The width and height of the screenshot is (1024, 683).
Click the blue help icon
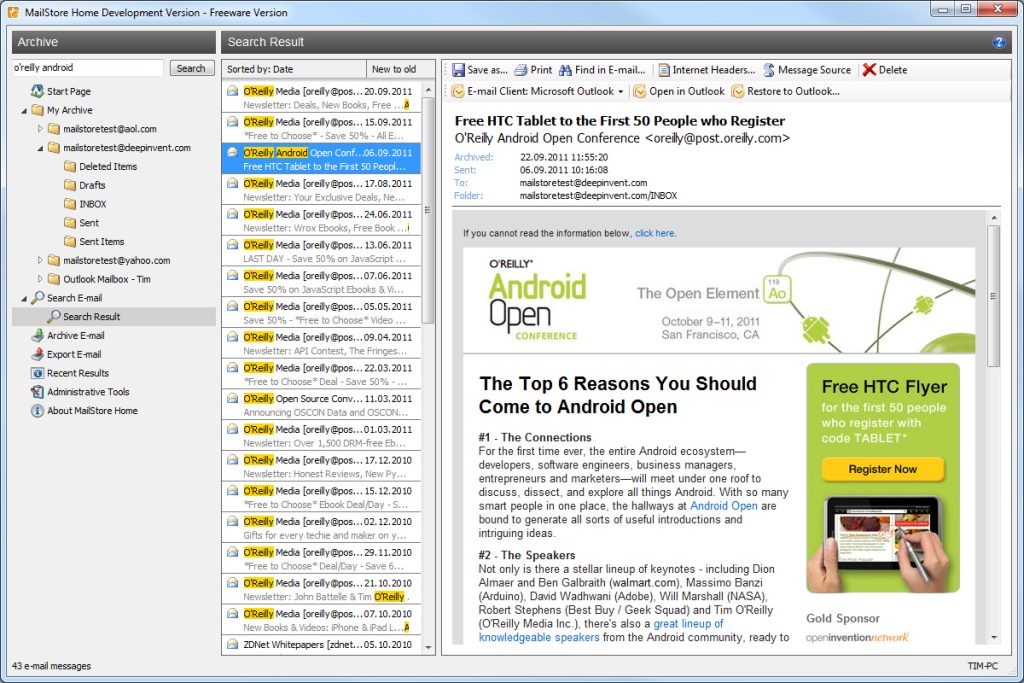pos(998,42)
